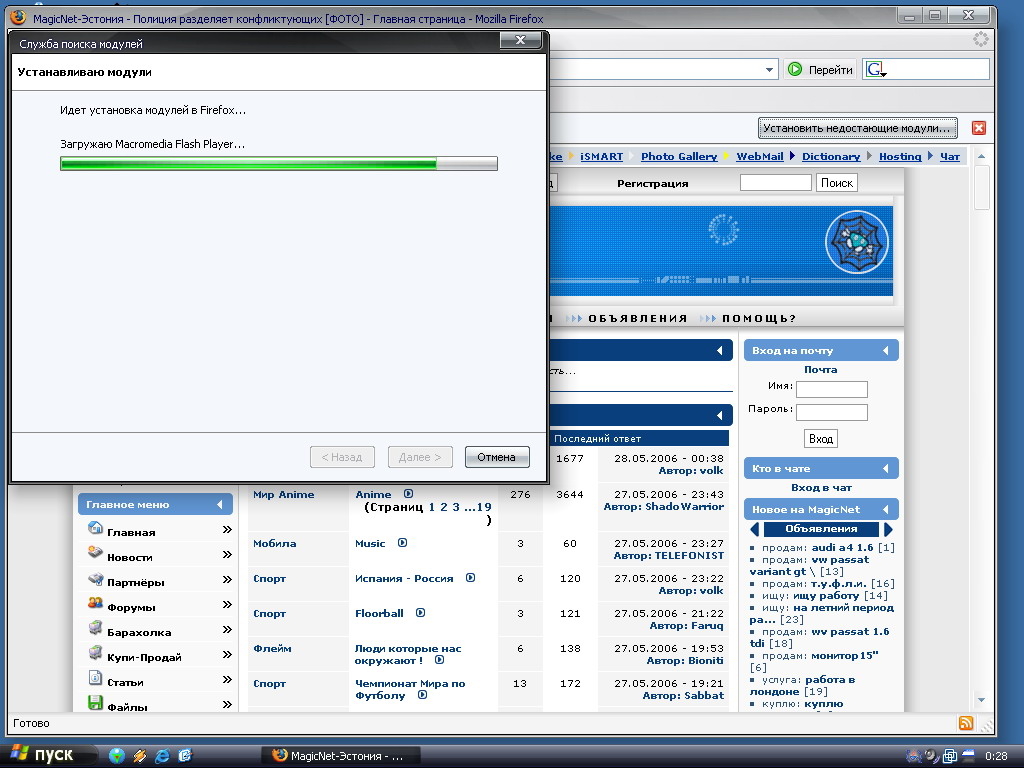This screenshot has height=768, width=1024.
Task: Click the arrow icon beside the Music topic
Action: pyautogui.click(x=402, y=543)
